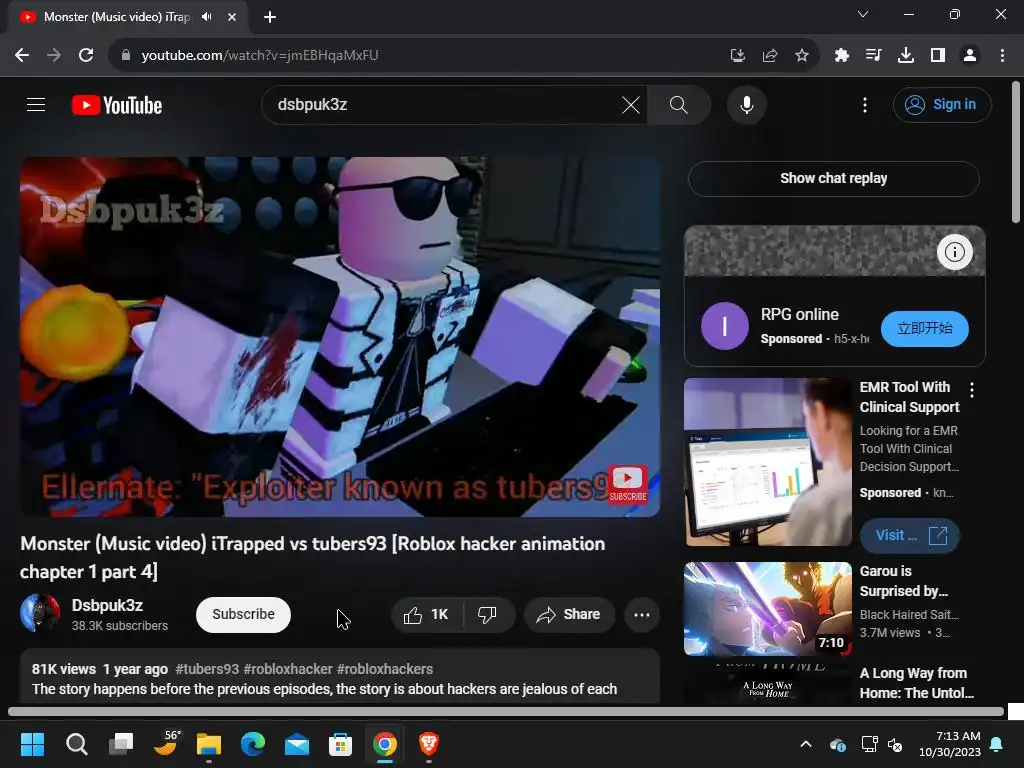Open the #tubers93 hashtag
This screenshot has width=1024, height=768.
(x=207, y=669)
